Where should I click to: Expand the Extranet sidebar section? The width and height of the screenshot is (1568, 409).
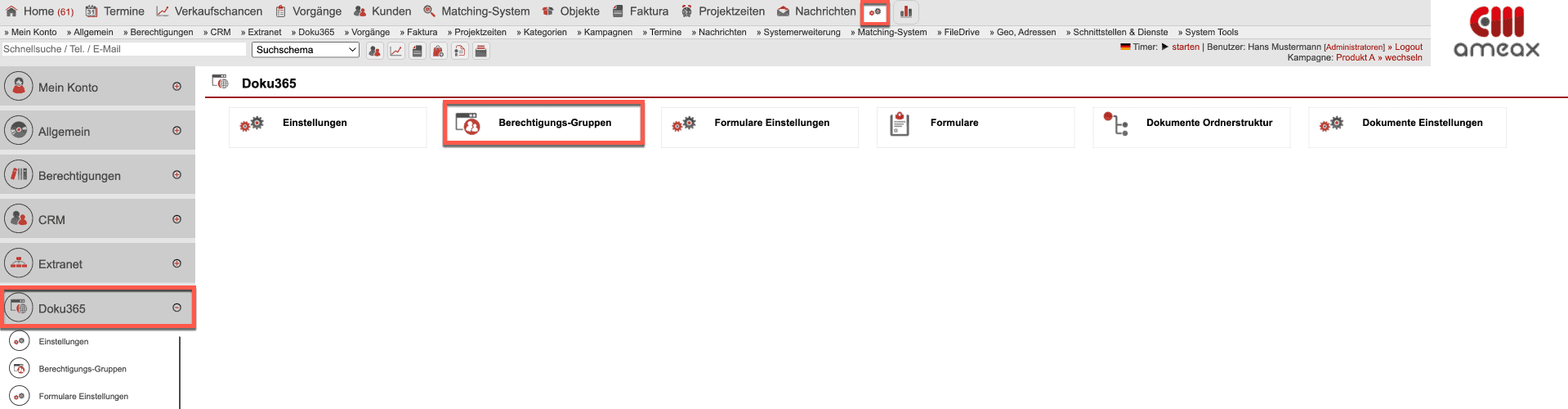point(176,263)
